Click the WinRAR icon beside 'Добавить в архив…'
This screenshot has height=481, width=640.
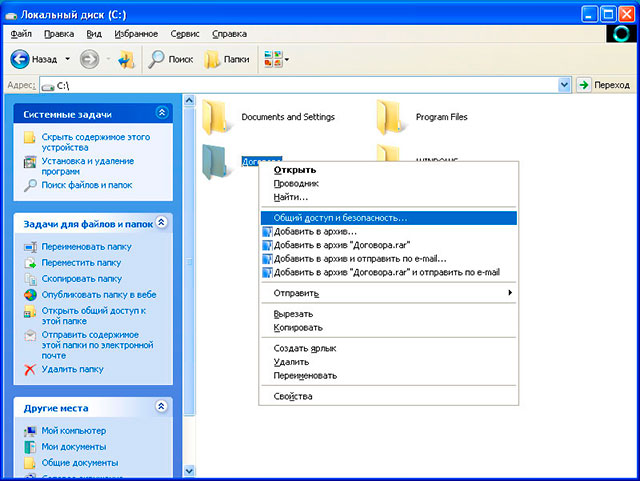267,232
